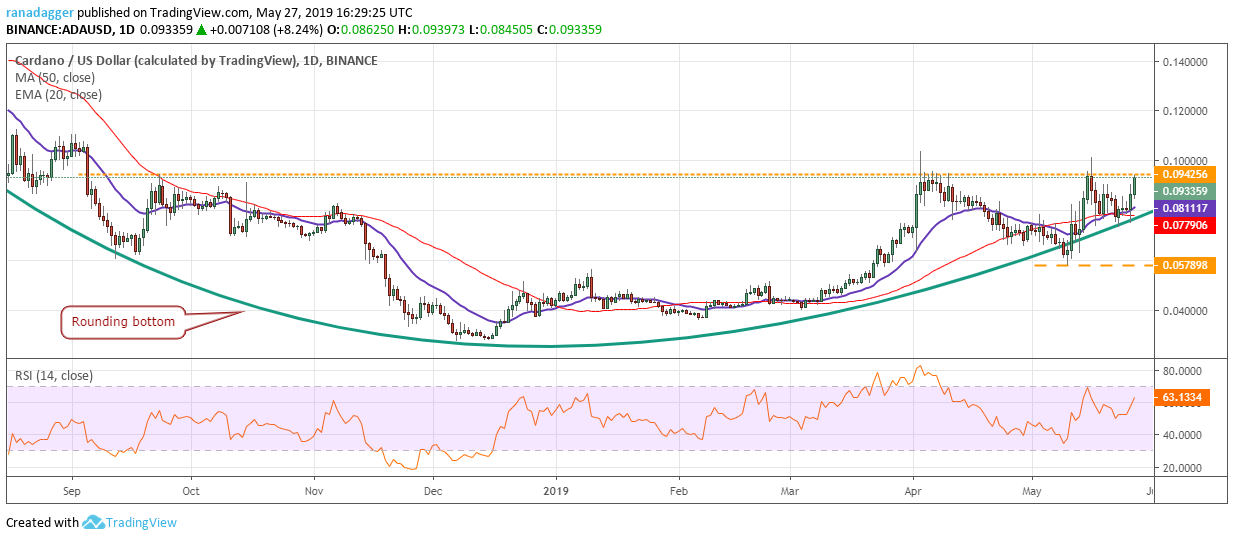The height and width of the screenshot is (540, 1234).
Task: Click the 0.040000 price axis label
Action: click(1183, 310)
